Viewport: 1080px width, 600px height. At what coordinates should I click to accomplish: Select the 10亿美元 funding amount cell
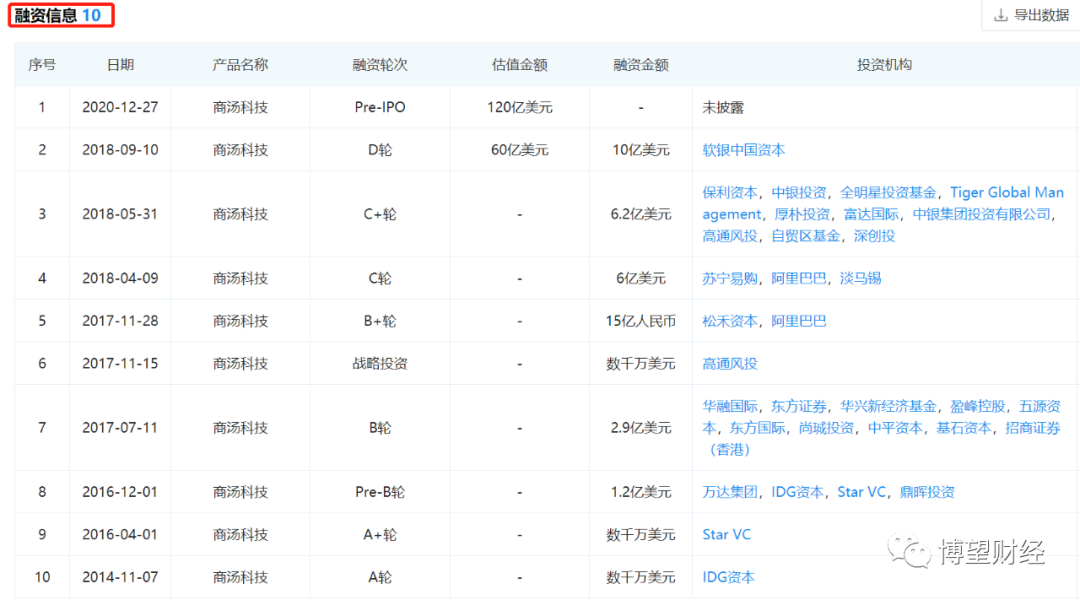pyautogui.click(x=641, y=150)
